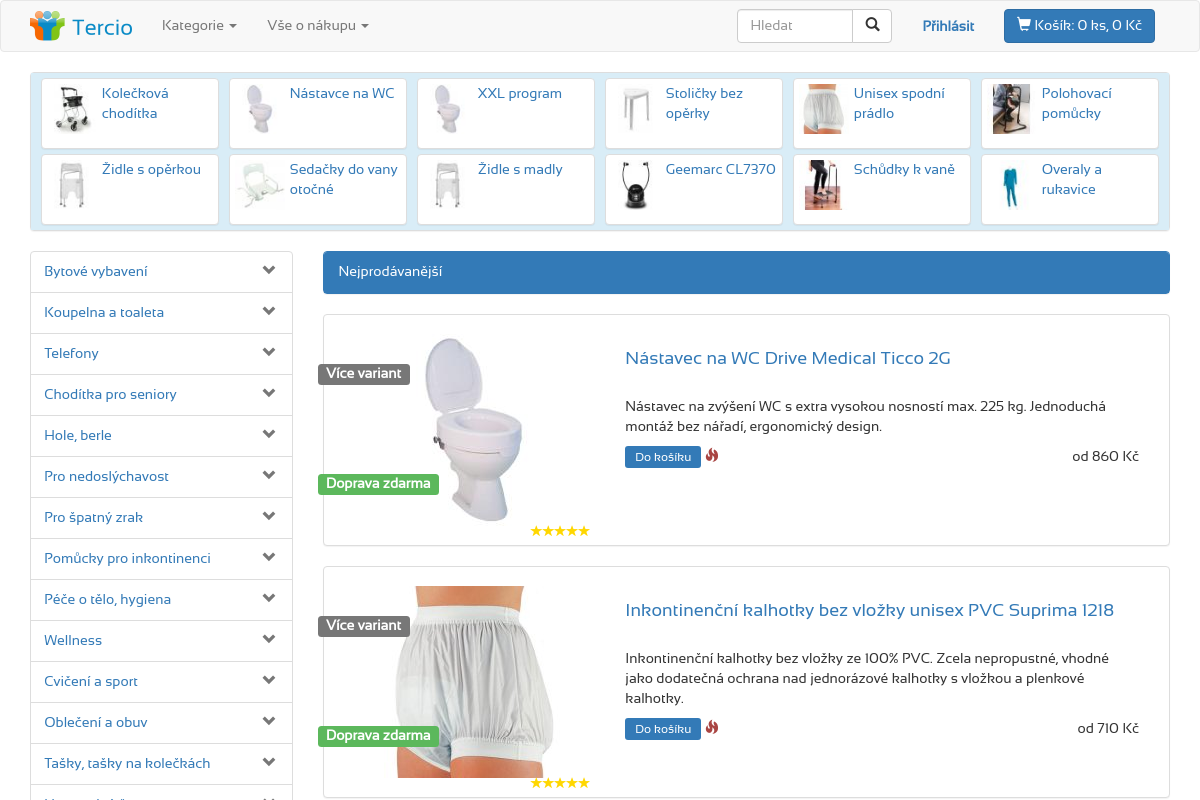Click the search magnifier button
The image size is (1200, 800).
point(872,26)
